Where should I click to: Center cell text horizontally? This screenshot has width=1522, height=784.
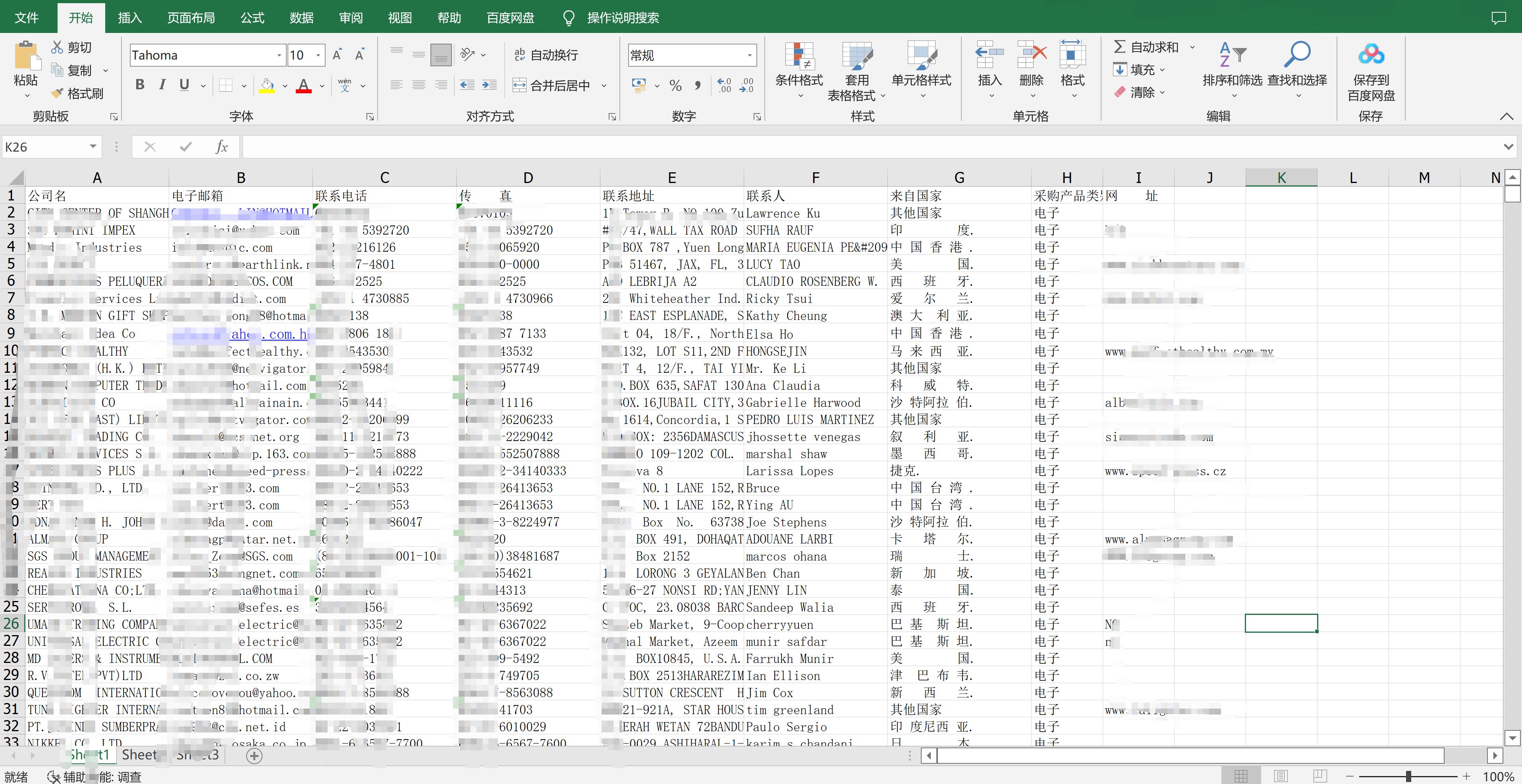tap(419, 85)
